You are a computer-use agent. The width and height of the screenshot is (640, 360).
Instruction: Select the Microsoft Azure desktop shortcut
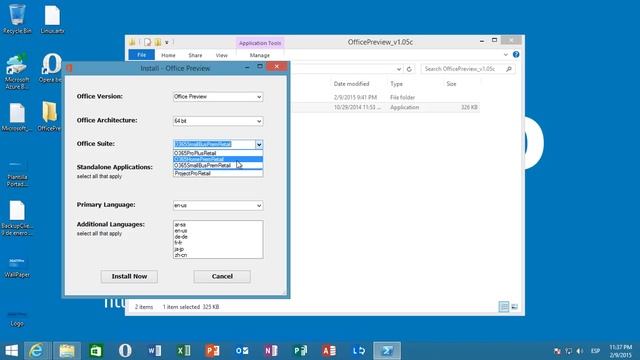(x=17, y=70)
